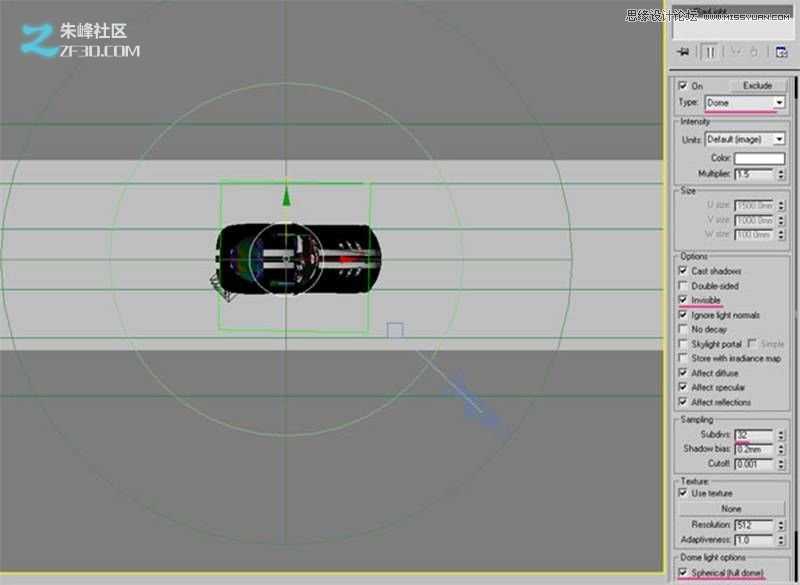
Task: Click the U size field
Action: (755, 205)
